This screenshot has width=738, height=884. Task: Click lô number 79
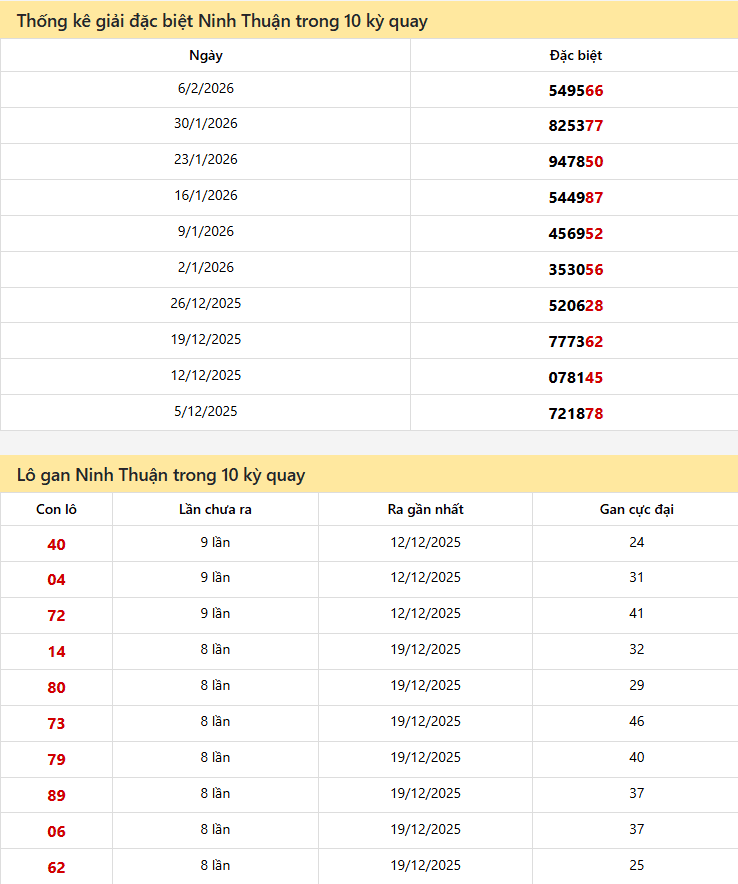[56, 760]
